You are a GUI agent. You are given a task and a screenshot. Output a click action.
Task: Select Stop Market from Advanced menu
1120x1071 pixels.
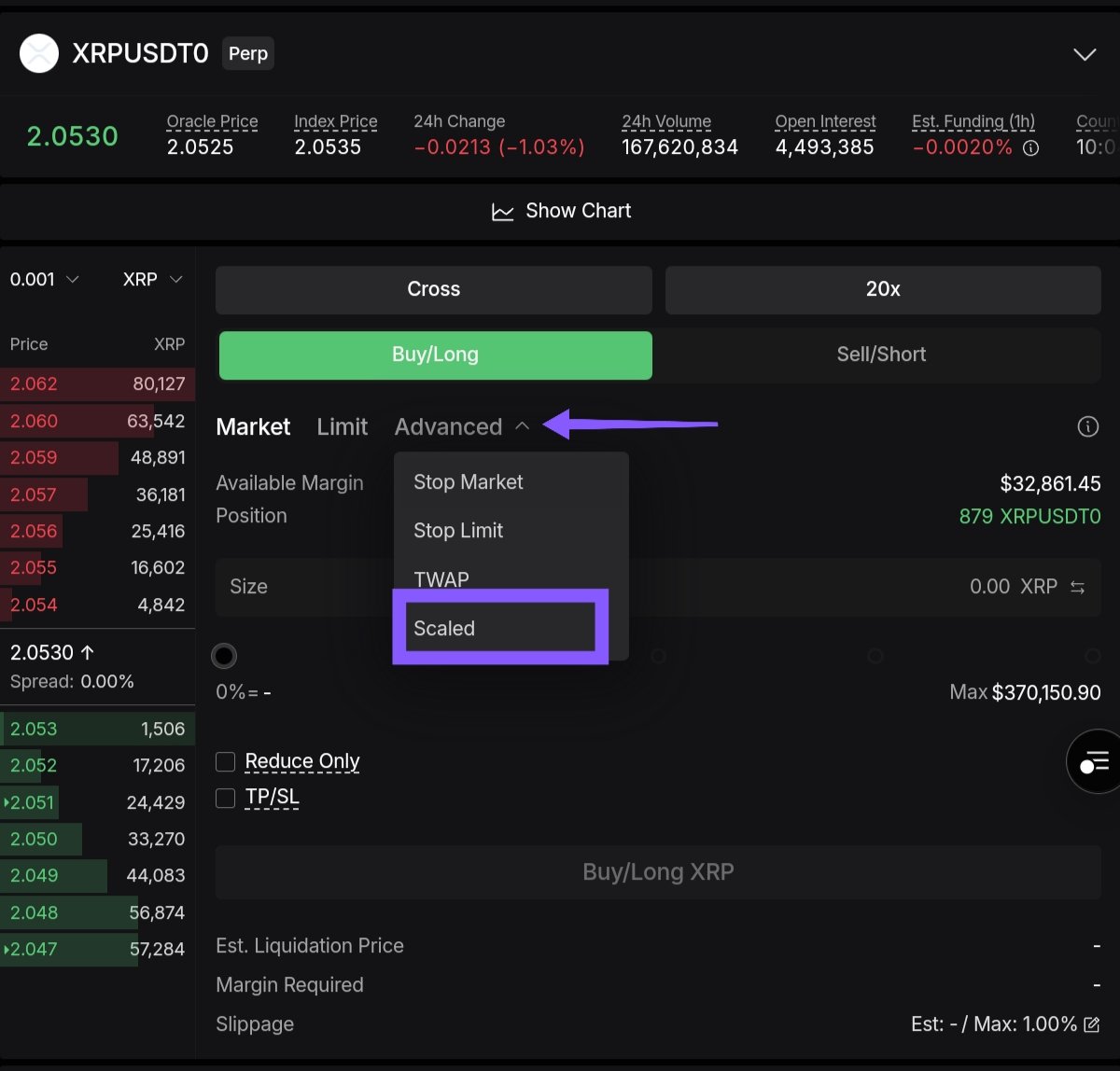click(511, 482)
